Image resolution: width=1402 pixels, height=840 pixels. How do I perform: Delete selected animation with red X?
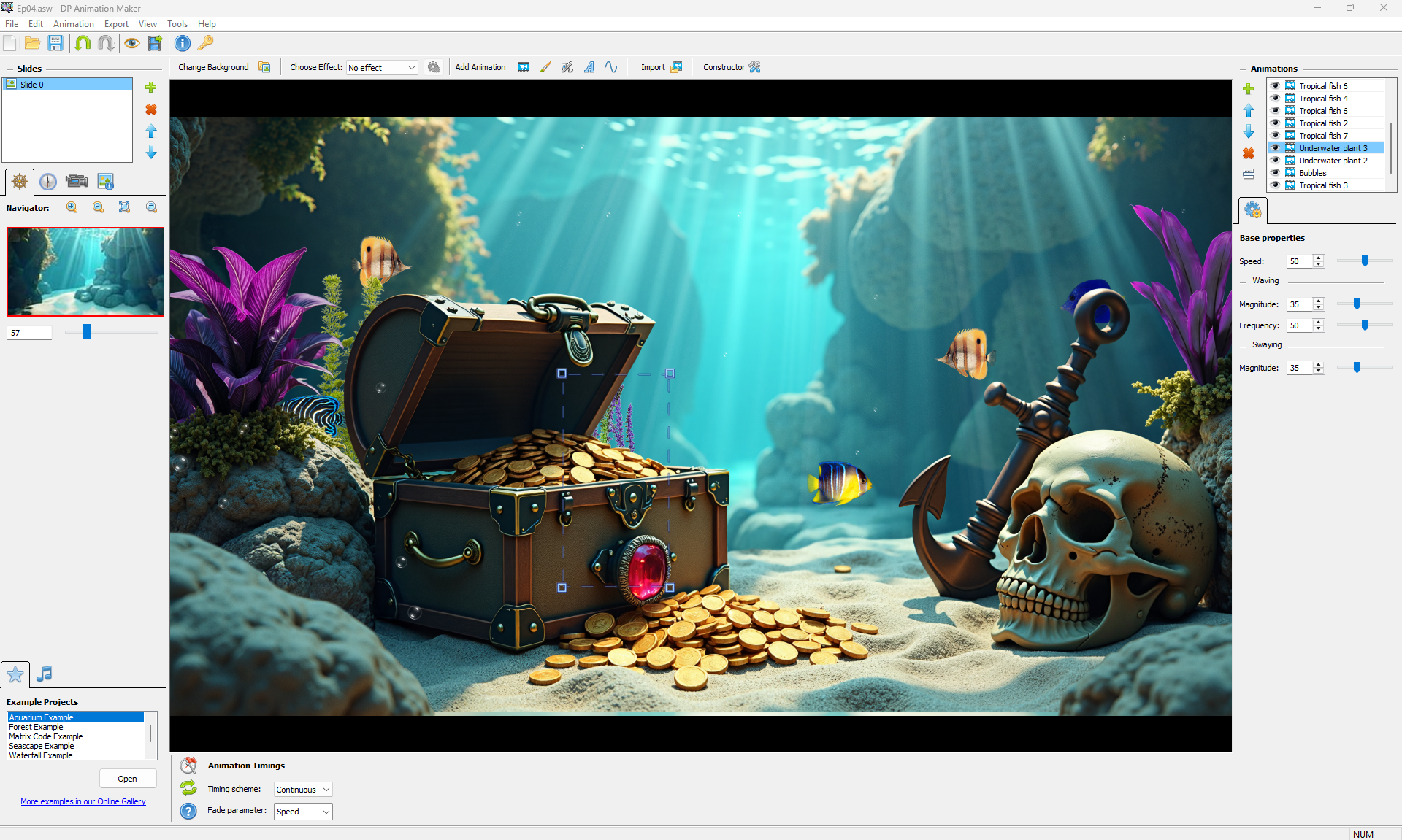1249,153
